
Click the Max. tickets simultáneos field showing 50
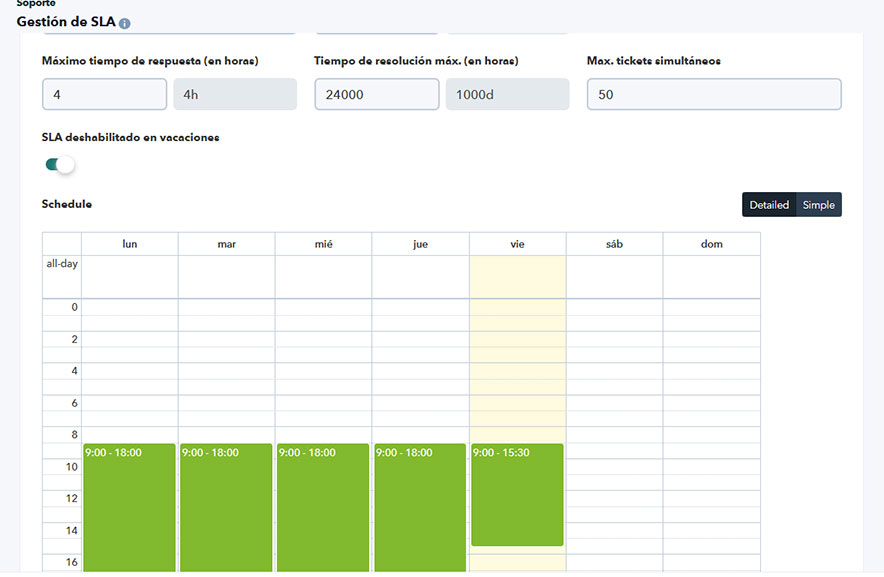(713, 93)
